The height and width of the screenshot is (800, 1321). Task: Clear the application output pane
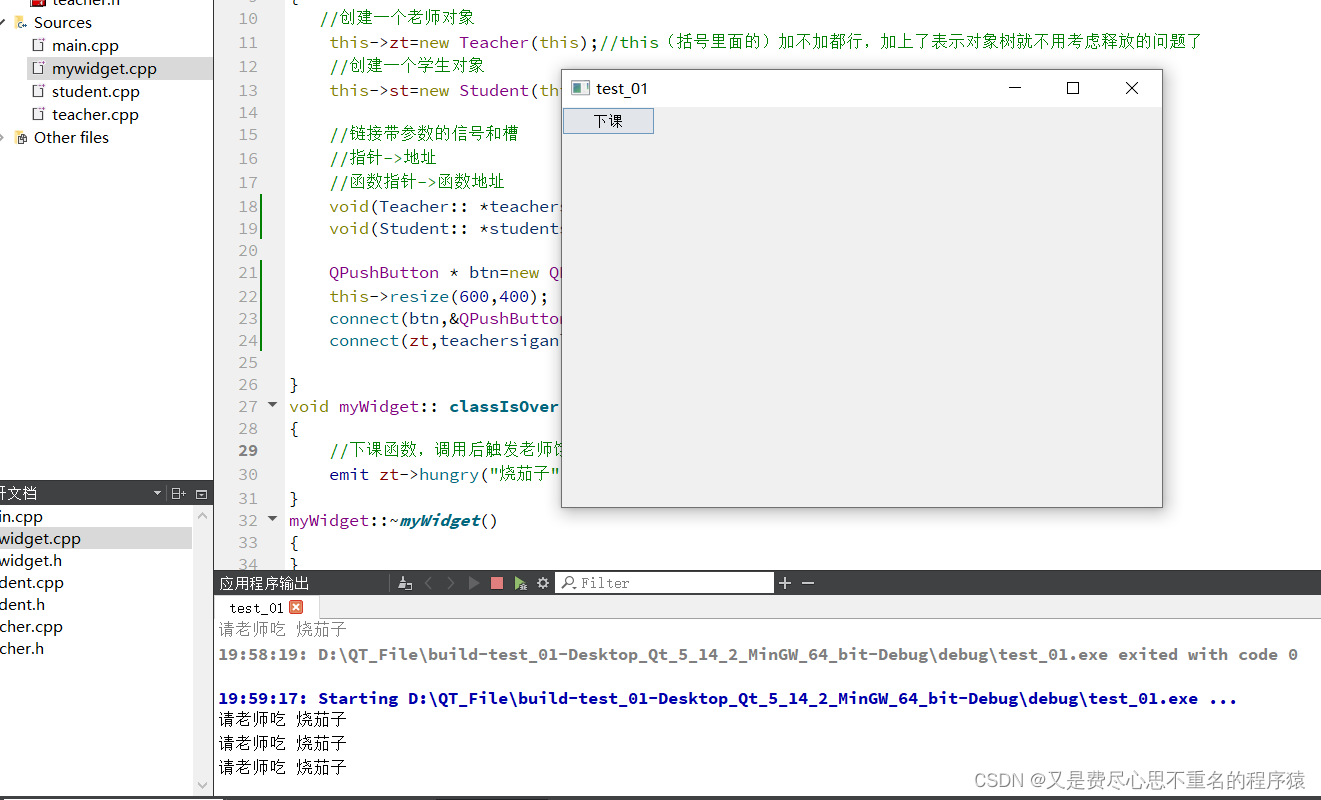click(405, 583)
